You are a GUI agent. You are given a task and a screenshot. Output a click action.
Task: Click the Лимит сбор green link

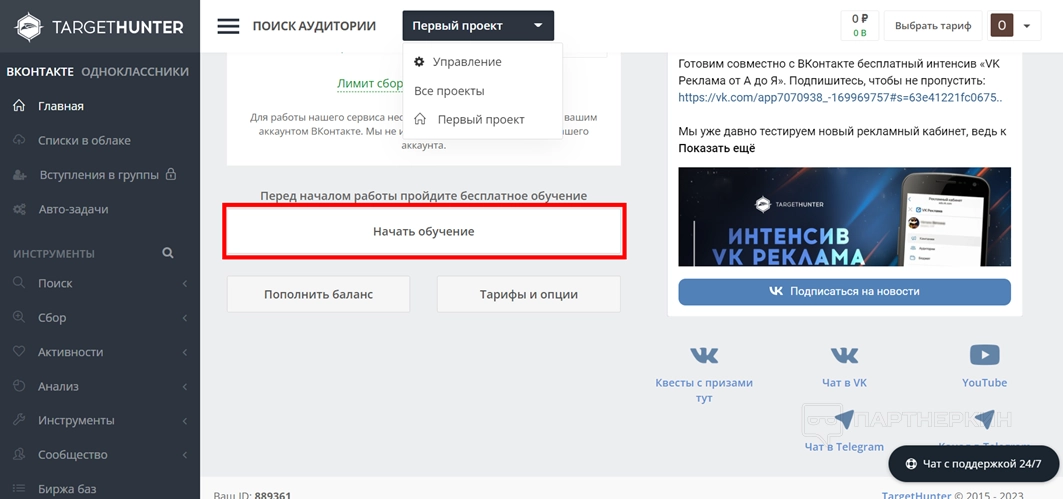point(370,83)
